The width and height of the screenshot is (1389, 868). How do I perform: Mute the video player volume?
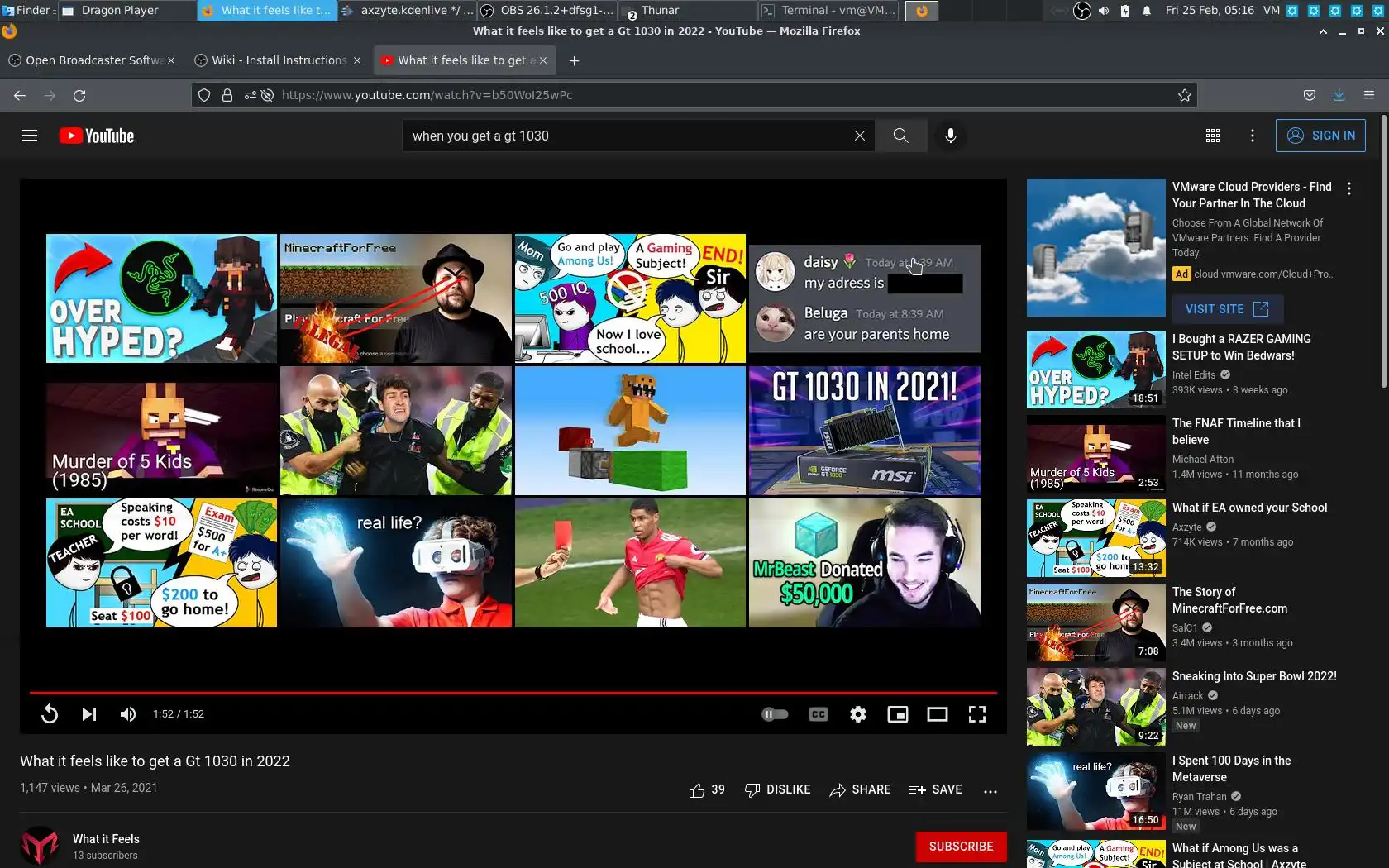point(128,714)
